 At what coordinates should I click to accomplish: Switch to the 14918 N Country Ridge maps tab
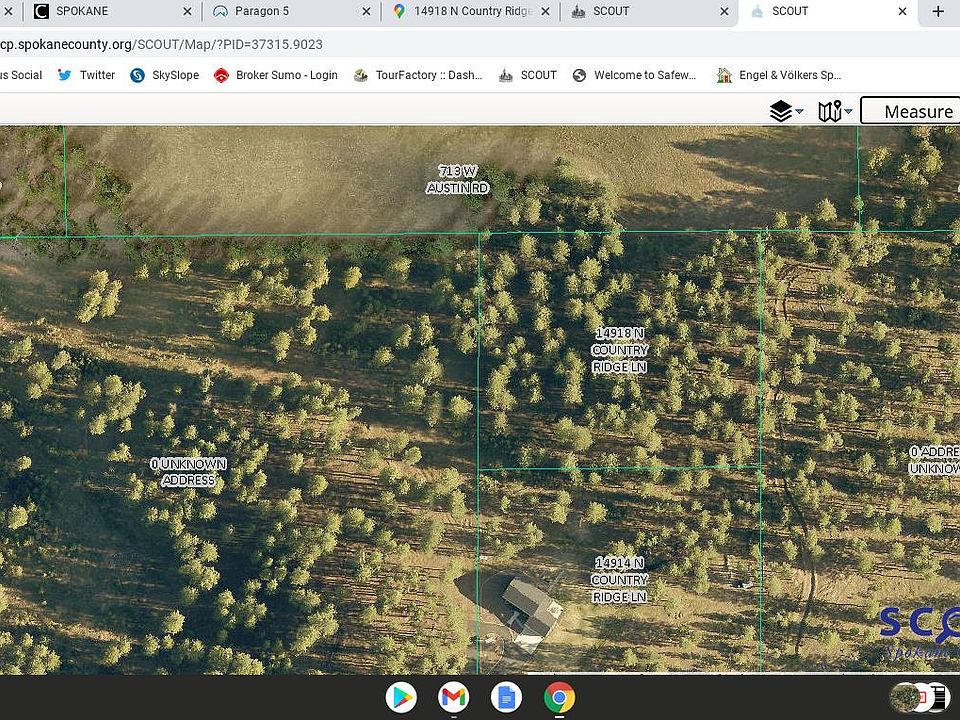(x=470, y=11)
